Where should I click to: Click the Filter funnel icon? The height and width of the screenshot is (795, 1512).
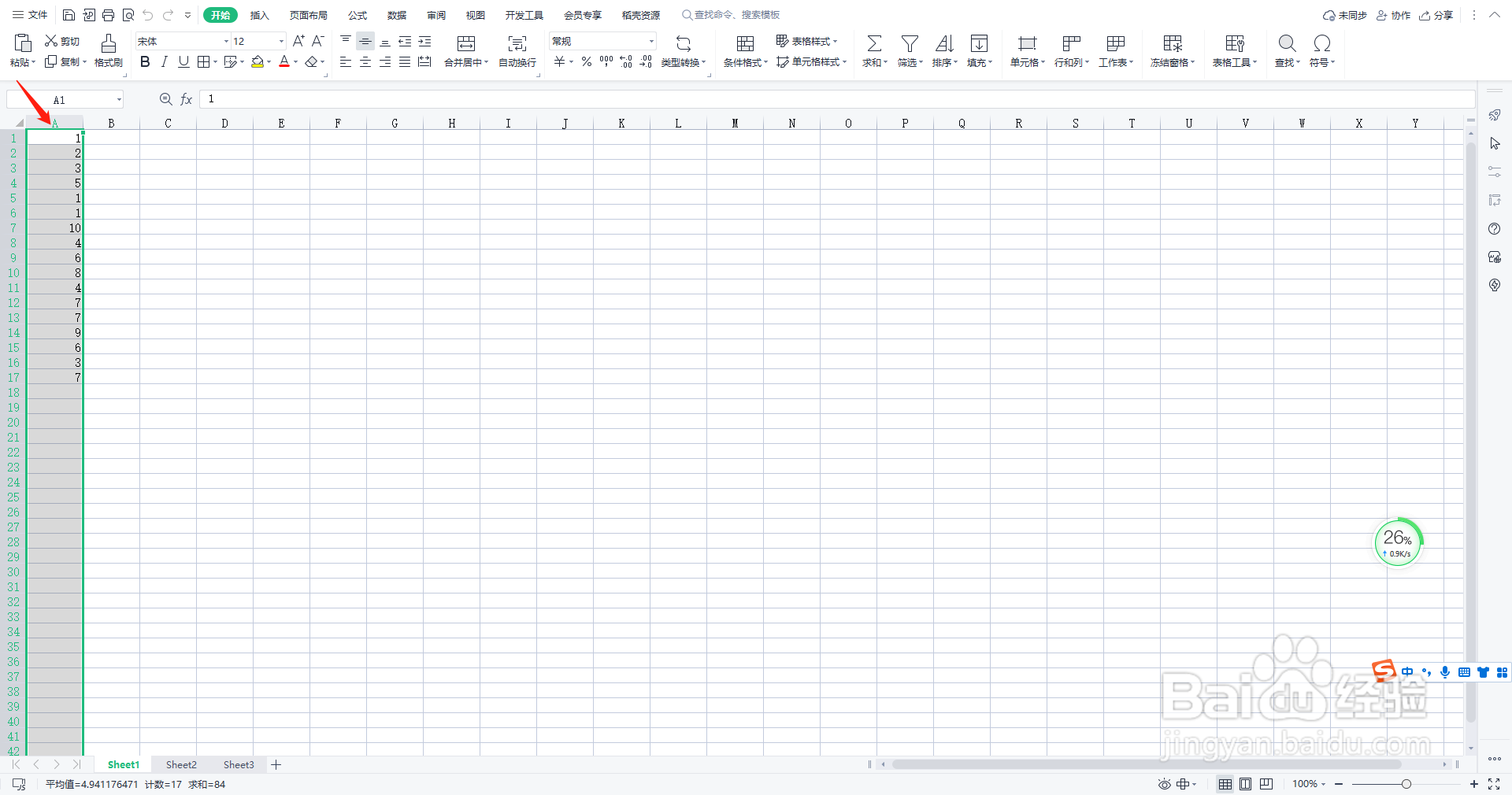coord(910,43)
